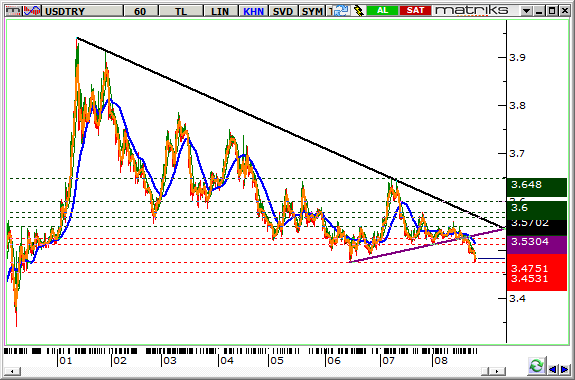This screenshot has height=380, width=575.
Task: Click the 04 month marker on time axis
Action: (227, 361)
